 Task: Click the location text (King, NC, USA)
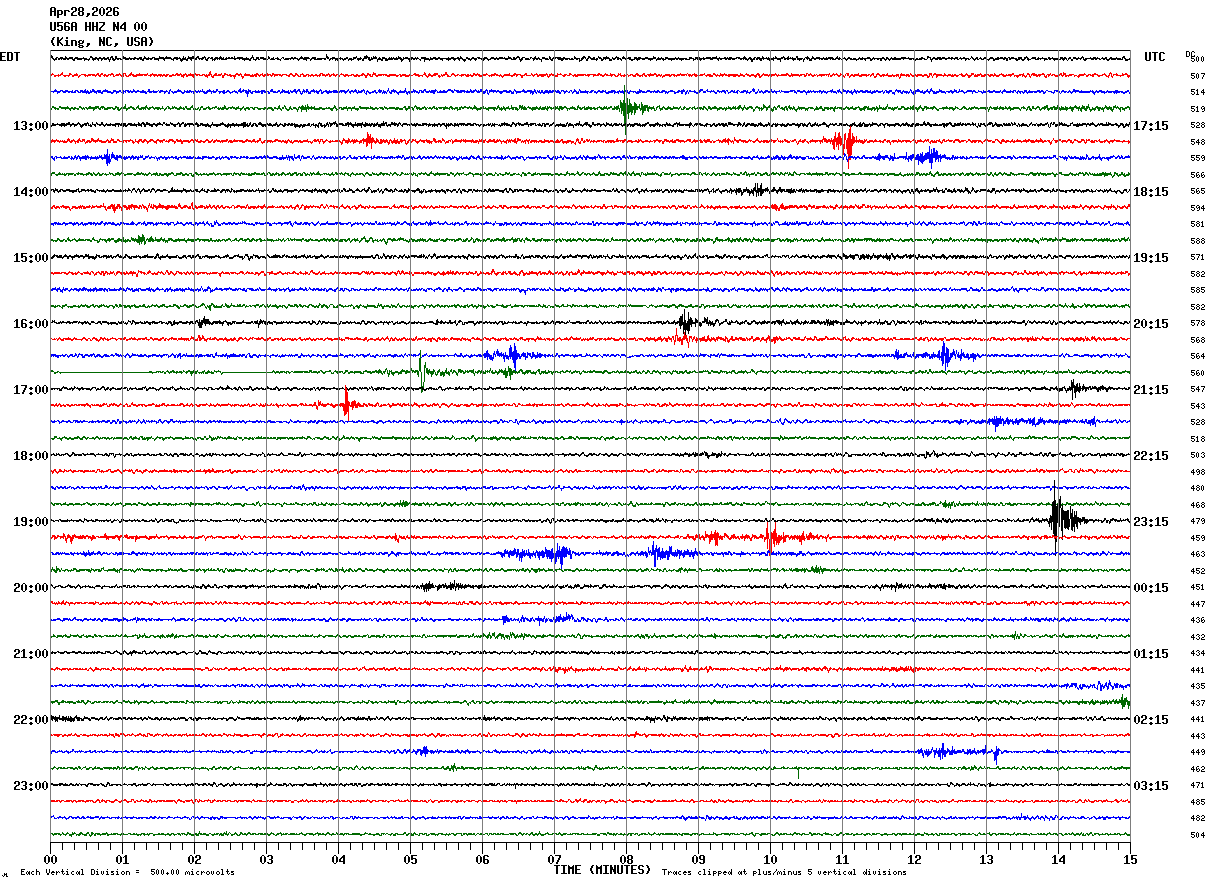click(102, 42)
